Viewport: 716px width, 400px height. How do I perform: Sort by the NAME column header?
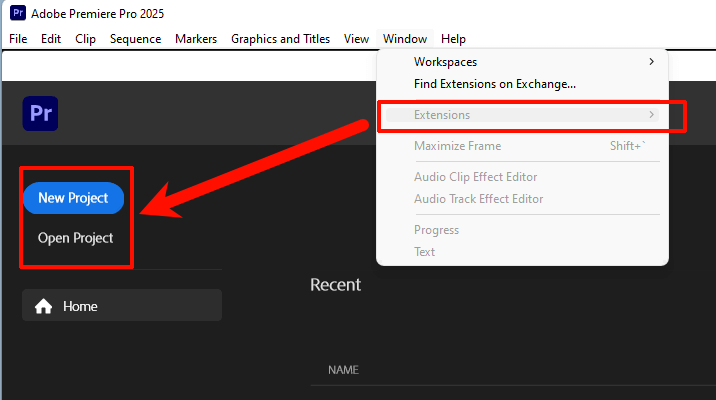coord(343,370)
